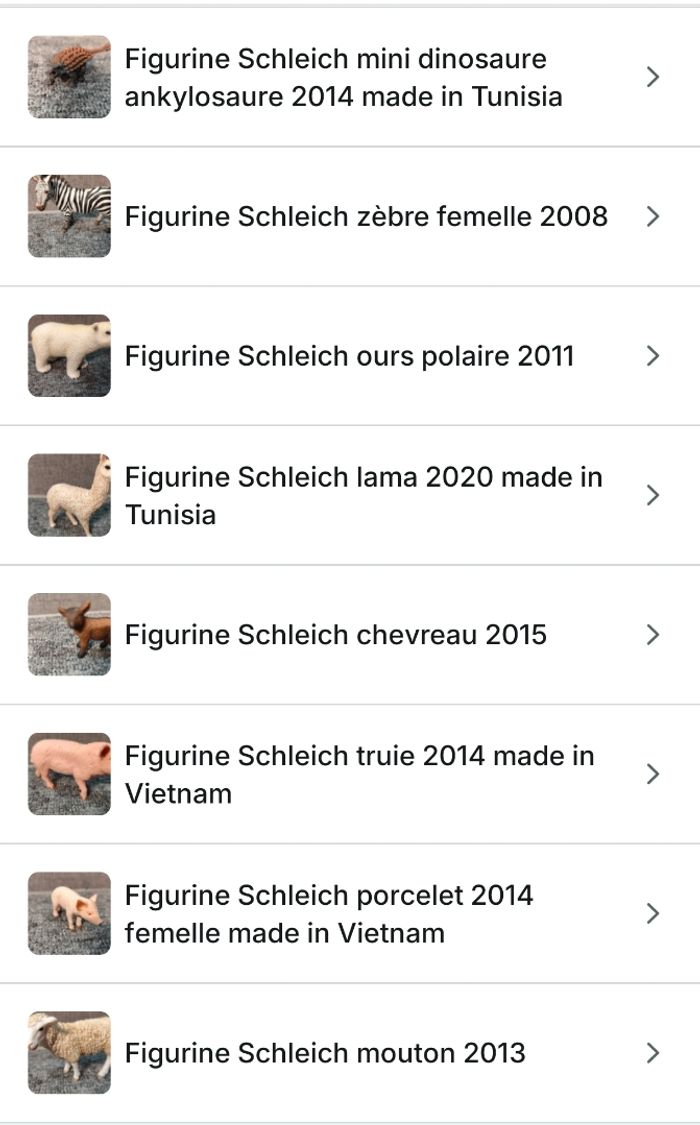
Task: Open chevron for ours polaire 2011
Action: 653,356
